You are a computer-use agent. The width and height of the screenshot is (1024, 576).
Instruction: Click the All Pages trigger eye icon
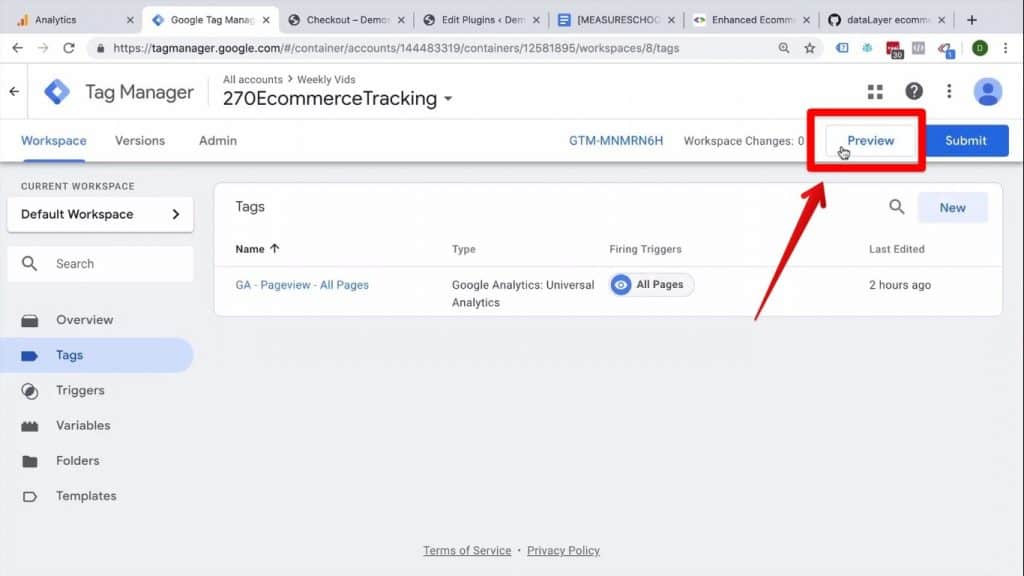click(621, 285)
